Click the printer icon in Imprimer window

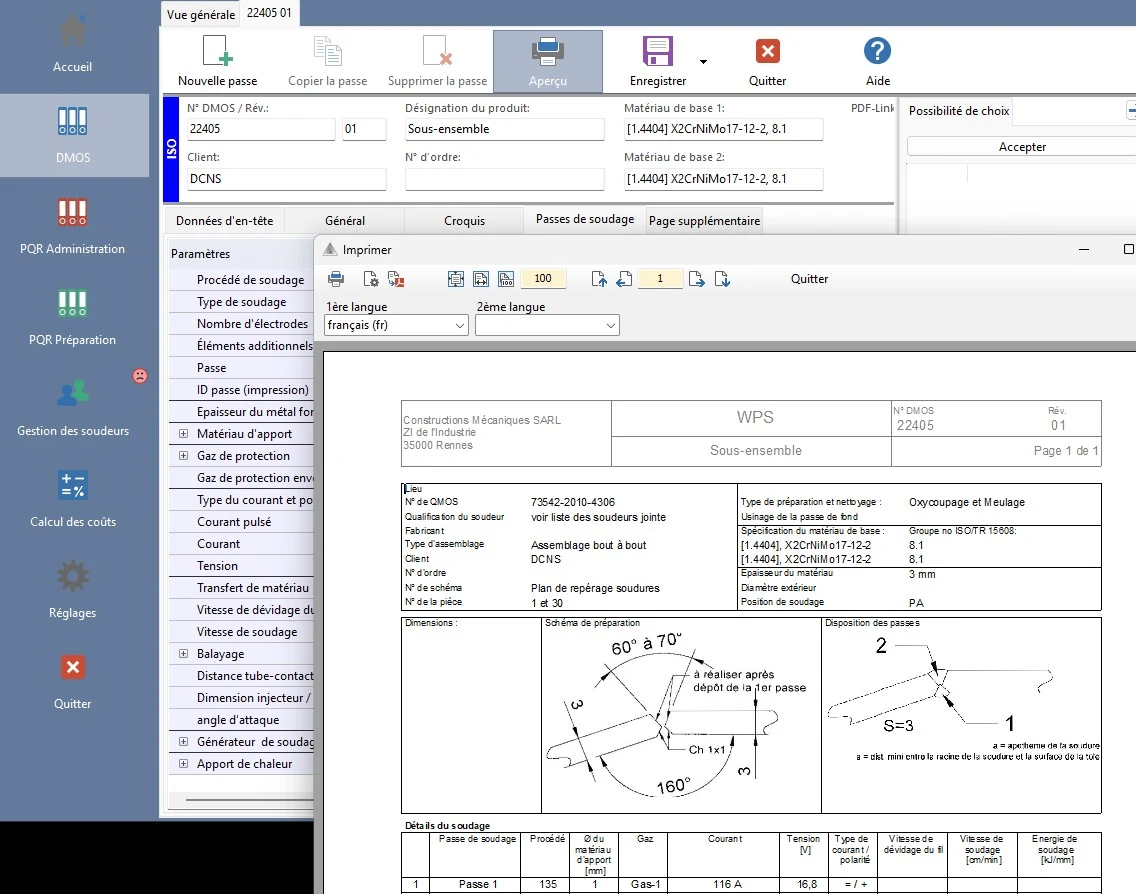click(336, 279)
